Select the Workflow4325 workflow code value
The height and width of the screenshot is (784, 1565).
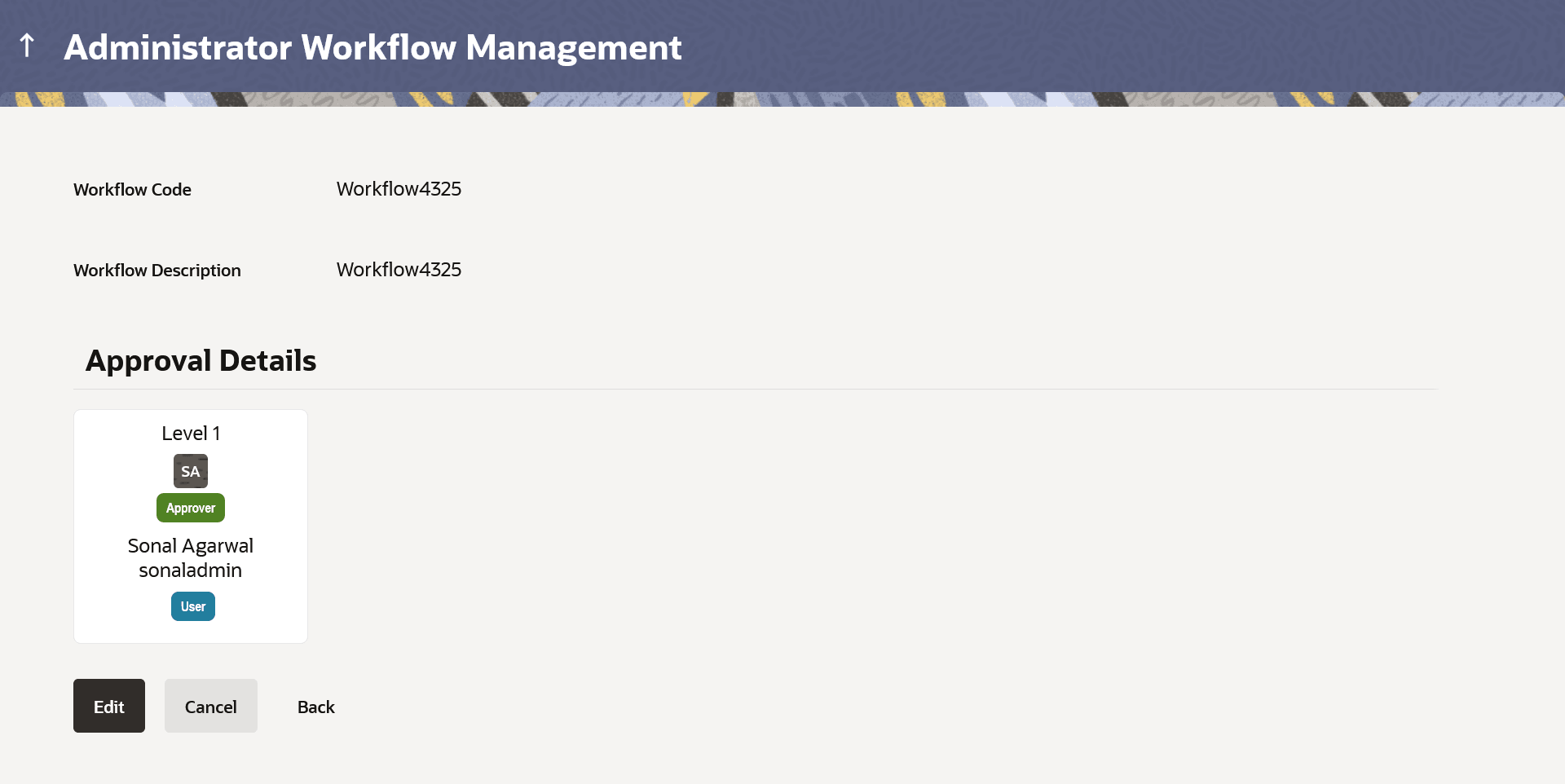tap(399, 188)
